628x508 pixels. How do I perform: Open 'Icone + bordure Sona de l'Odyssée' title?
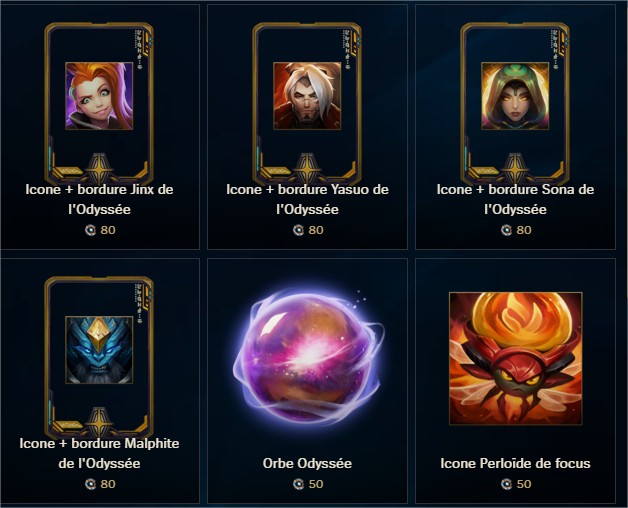coord(515,199)
